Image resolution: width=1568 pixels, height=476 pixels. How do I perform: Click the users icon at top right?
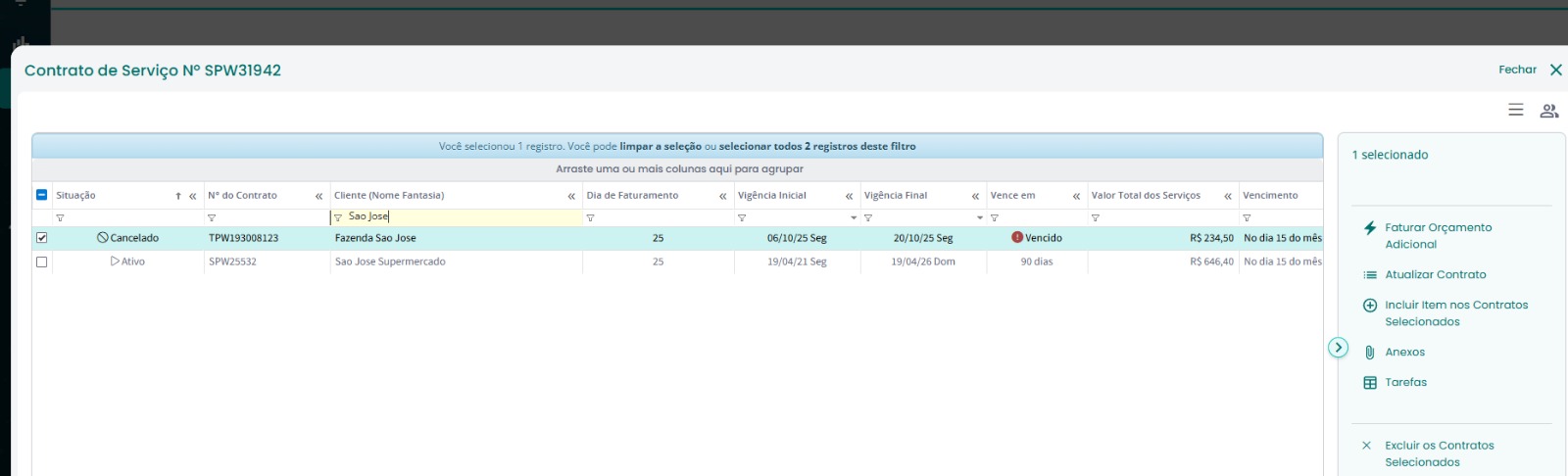click(1548, 111)
